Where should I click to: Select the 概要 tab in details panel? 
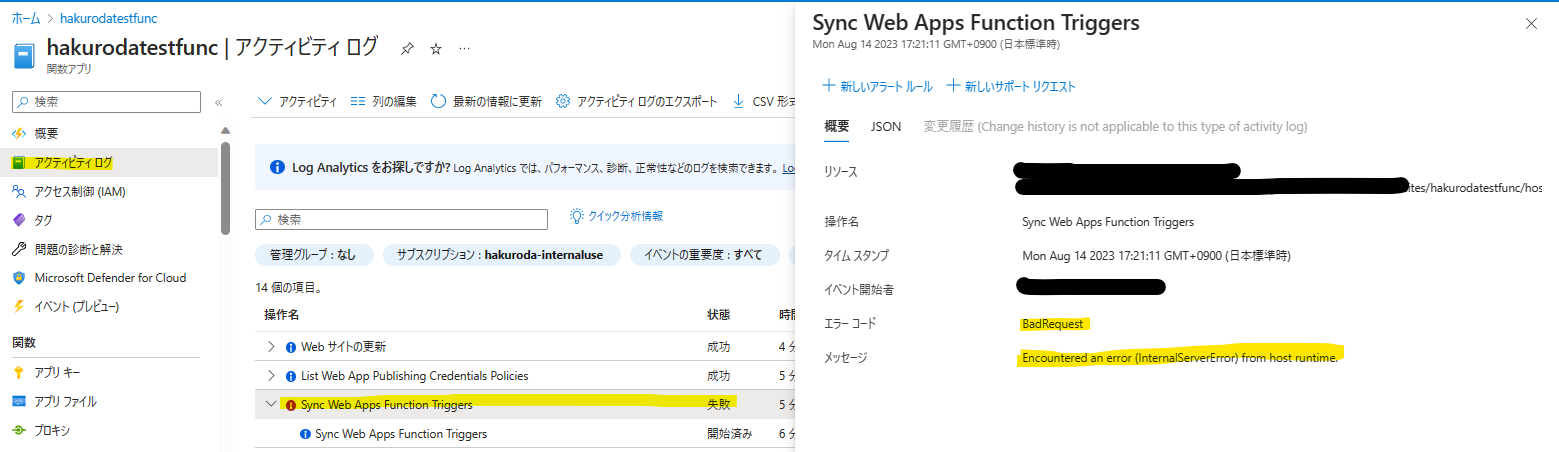[x=836, y=127]
